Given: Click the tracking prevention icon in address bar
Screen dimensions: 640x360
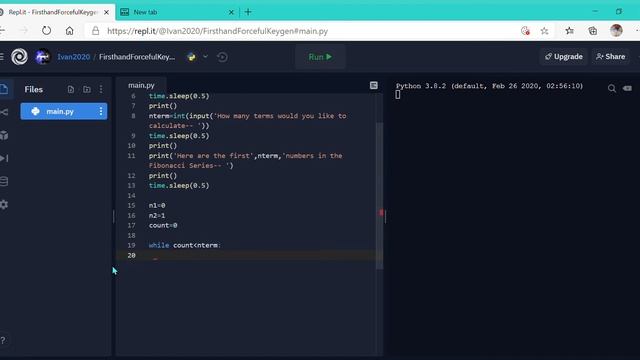Looking at the screenshot, I should coord(525,31).
